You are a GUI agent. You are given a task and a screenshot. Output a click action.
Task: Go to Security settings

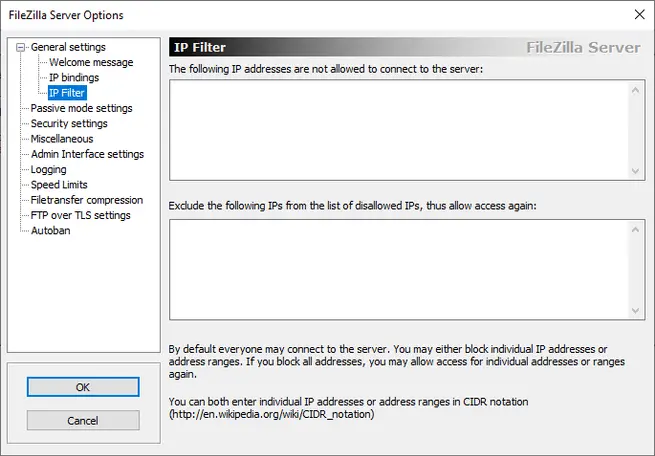pyautogui.click(x=69, y=123)
